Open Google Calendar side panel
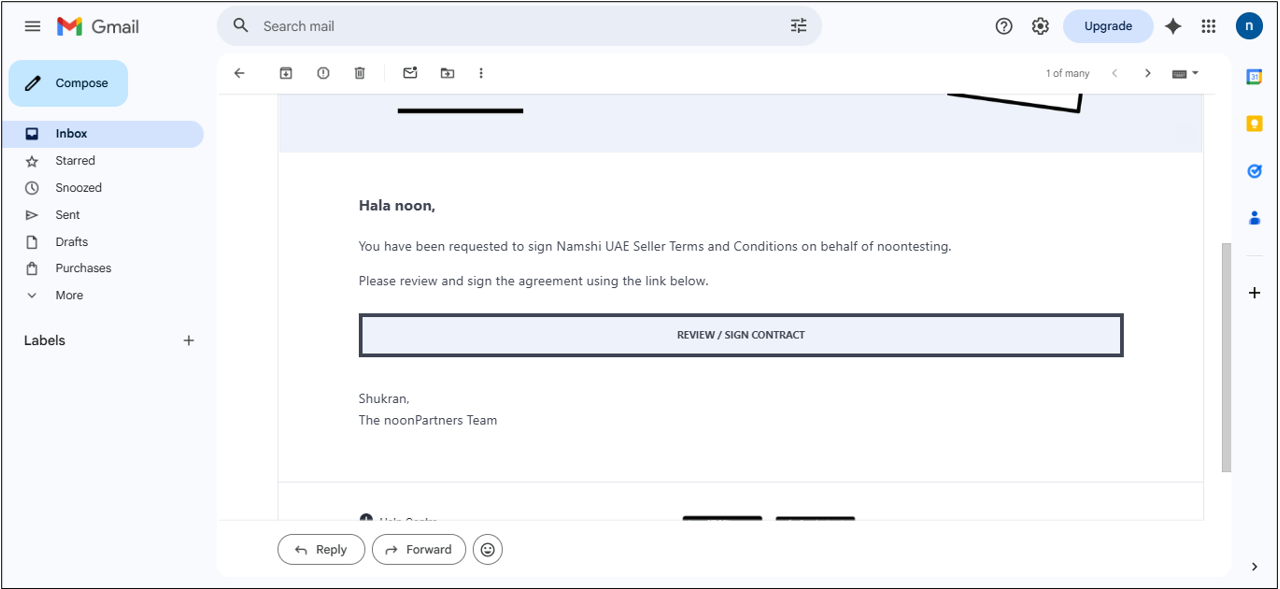This screenshot has width=1280, height=589. (1254, 78)
